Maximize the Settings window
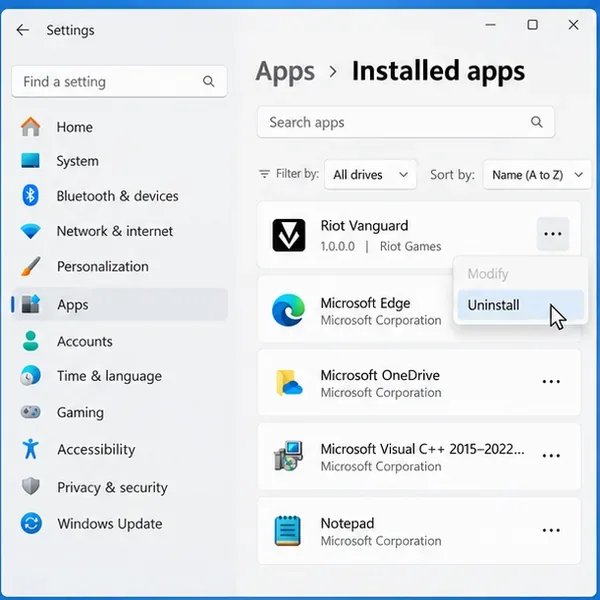 532,25
